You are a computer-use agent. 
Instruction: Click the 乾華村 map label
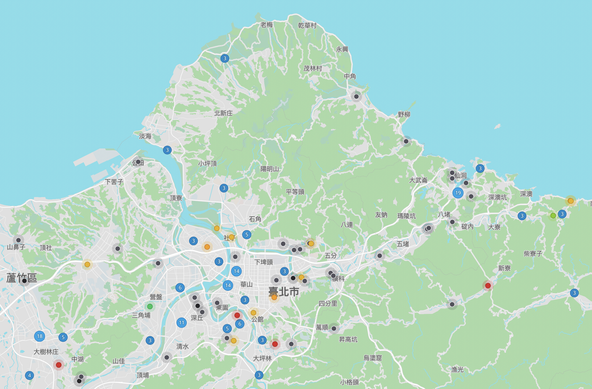click(307, 25)
